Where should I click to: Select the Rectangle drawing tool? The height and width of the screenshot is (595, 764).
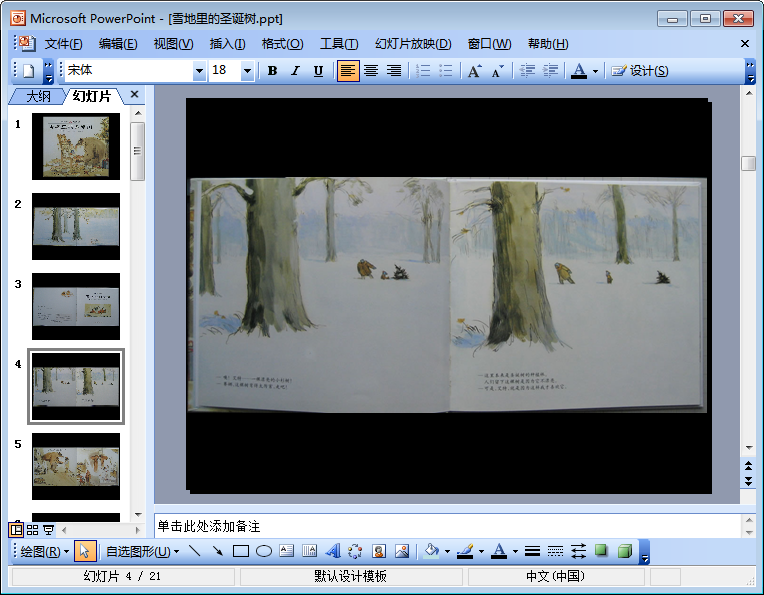coord(241,551)
